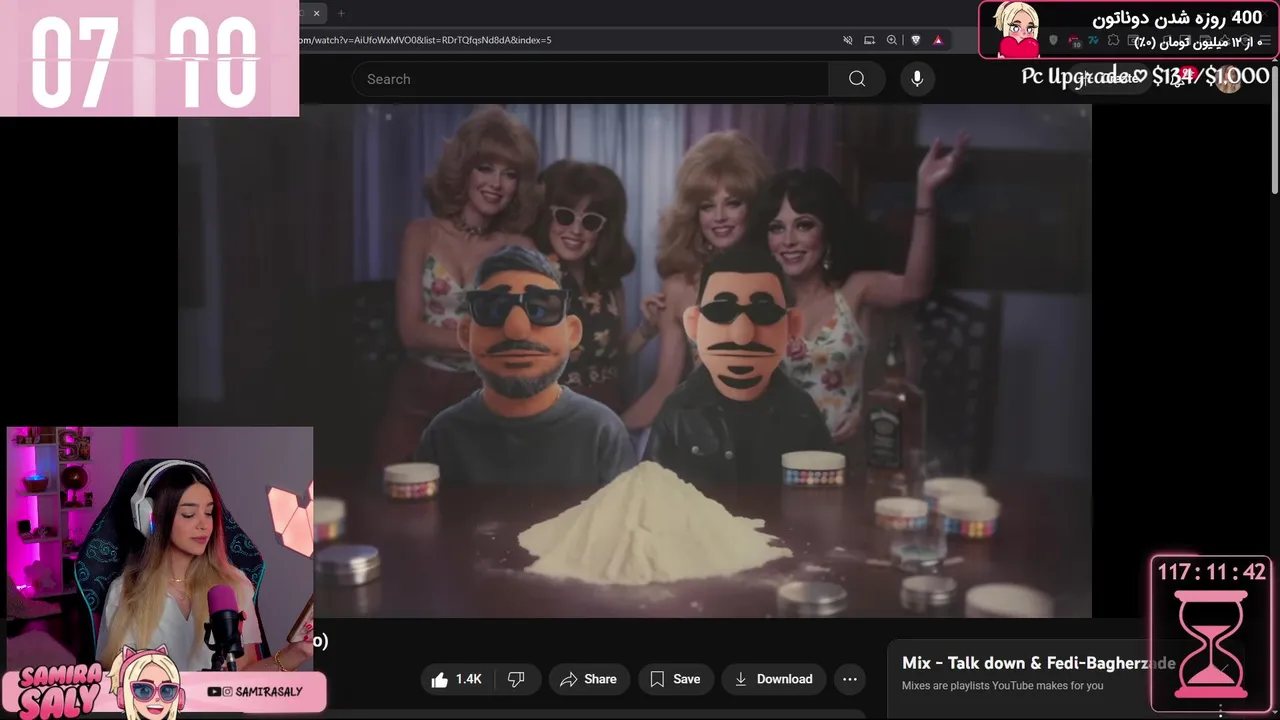Open the more actions three-dot menu
The height and width of the screenshot is (720, 1280).
click(850, 679)
